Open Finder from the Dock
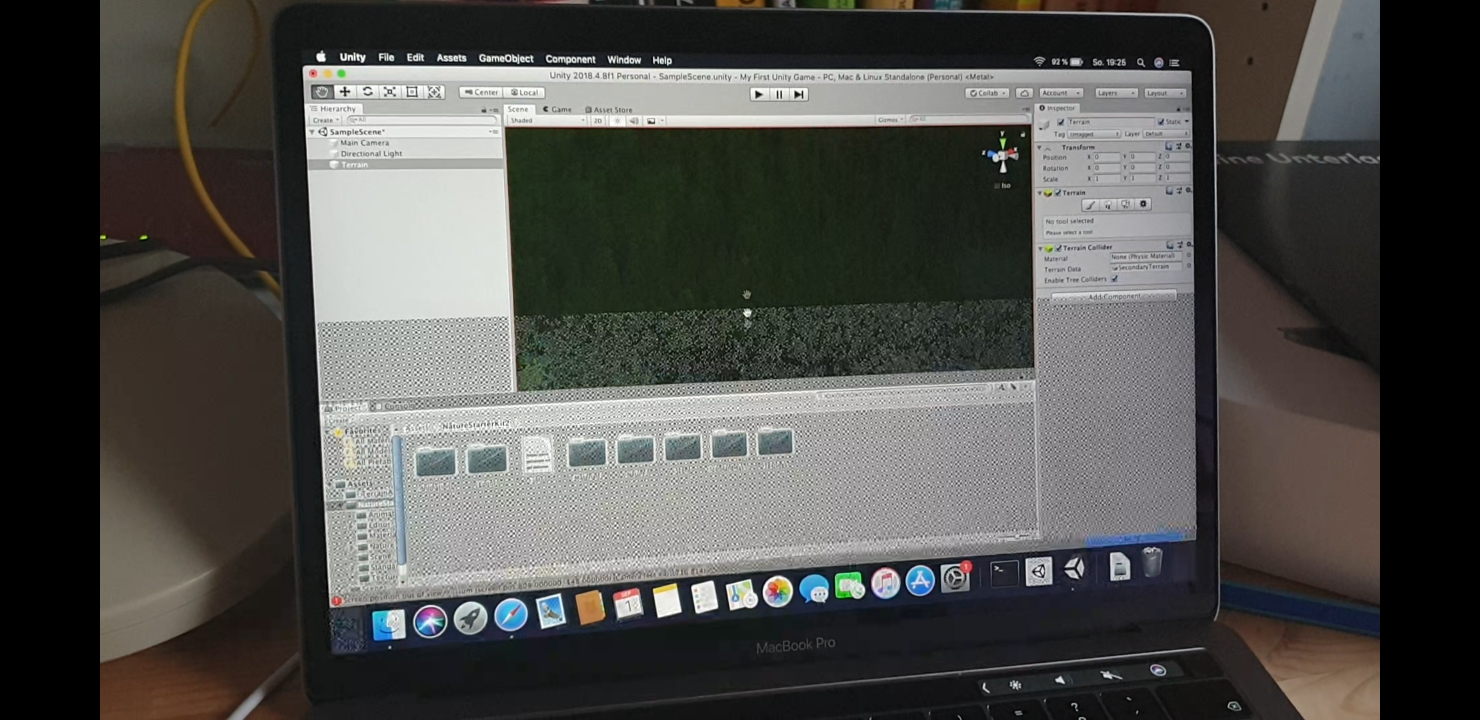 point(388,623)
